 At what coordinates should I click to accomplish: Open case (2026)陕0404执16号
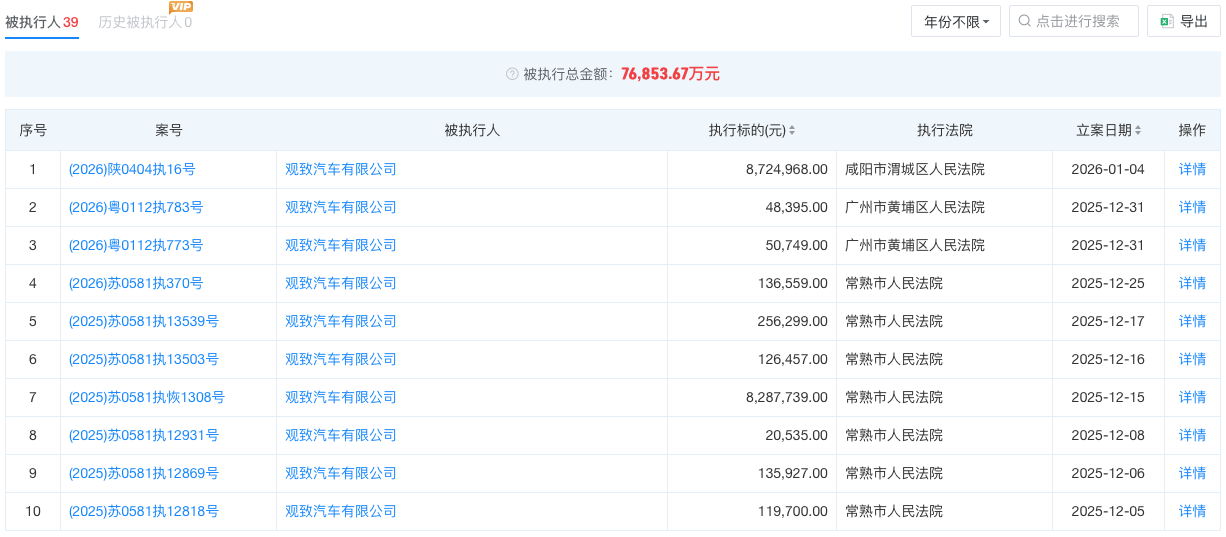[132, 170]
